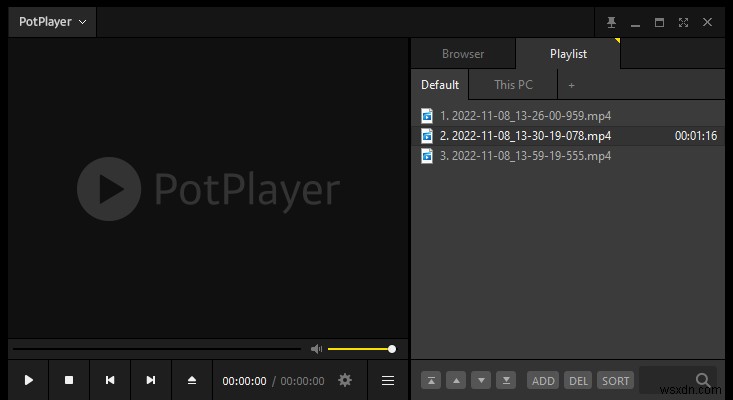Open a file with the eject button
The width and height of the screenshot is (733, 400).
(192, 380)
